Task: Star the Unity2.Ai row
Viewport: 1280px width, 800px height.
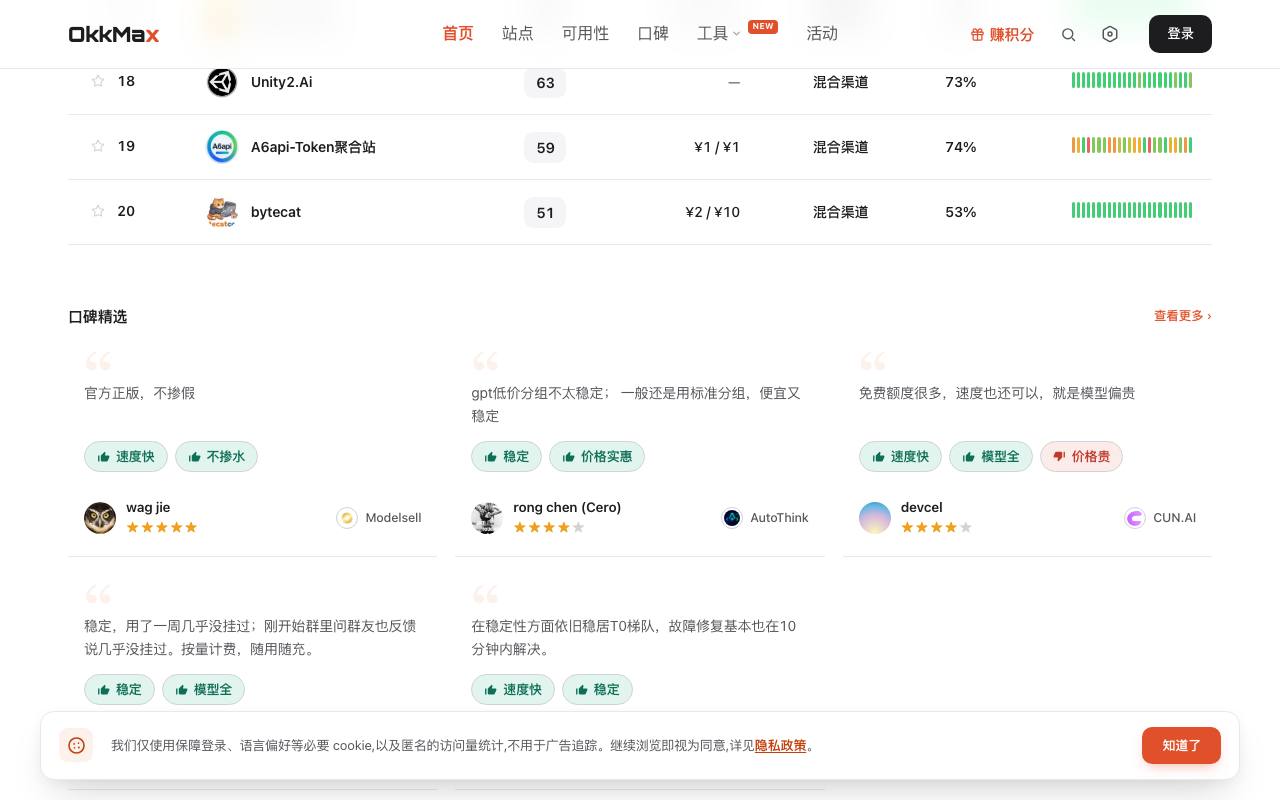Action: tap(98, 81)
